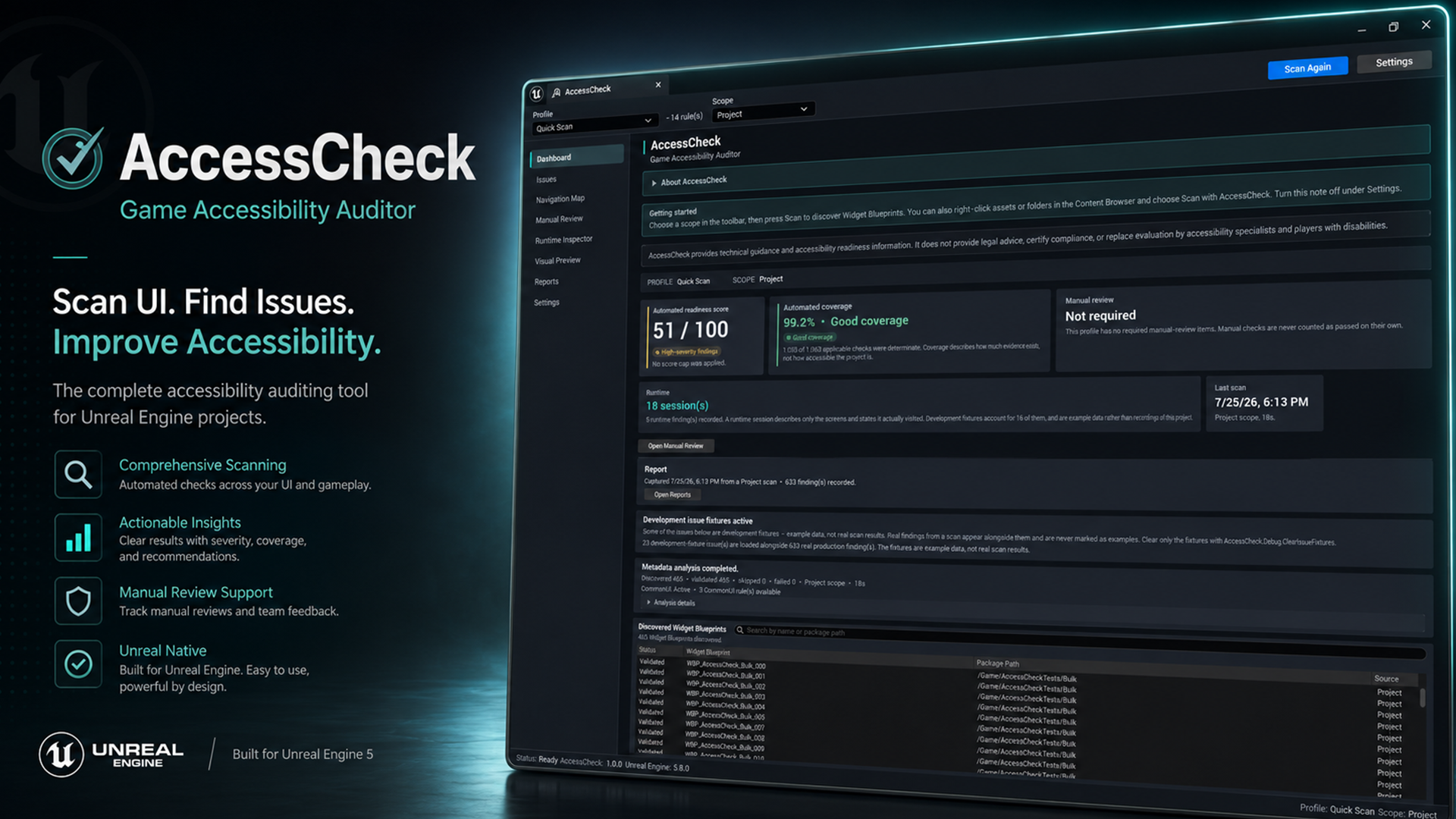The width and height of the screenshot is (1456, 819).
Task: Click the High-severity findings badge
Action: [686, 352]
